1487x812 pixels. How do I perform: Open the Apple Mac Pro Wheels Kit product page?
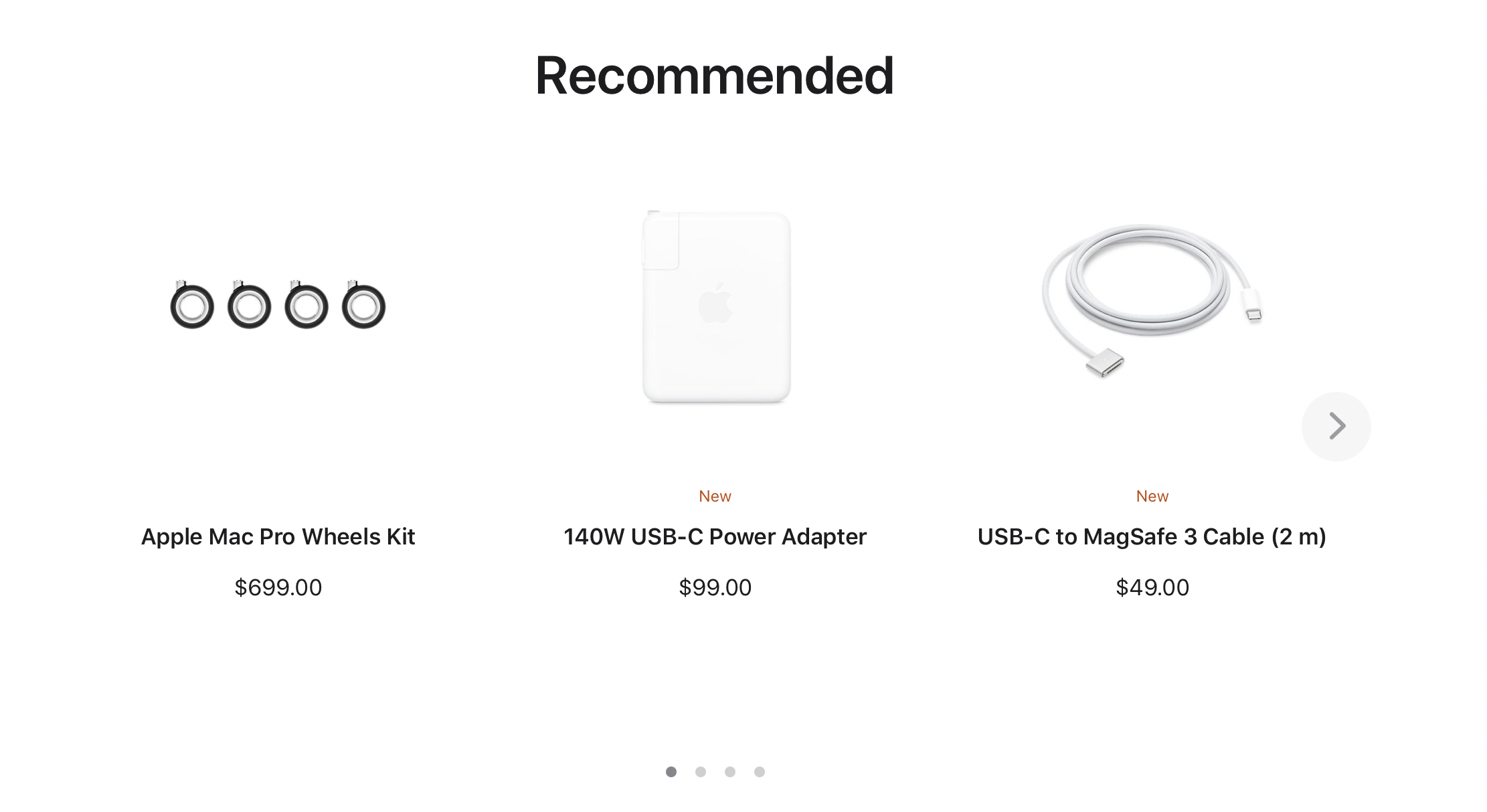click(x=278, y=536)
